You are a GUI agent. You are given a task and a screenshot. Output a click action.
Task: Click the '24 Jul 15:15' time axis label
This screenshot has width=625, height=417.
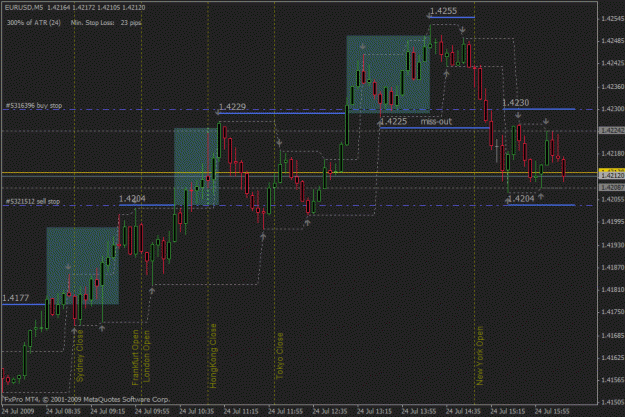[507, 411]
